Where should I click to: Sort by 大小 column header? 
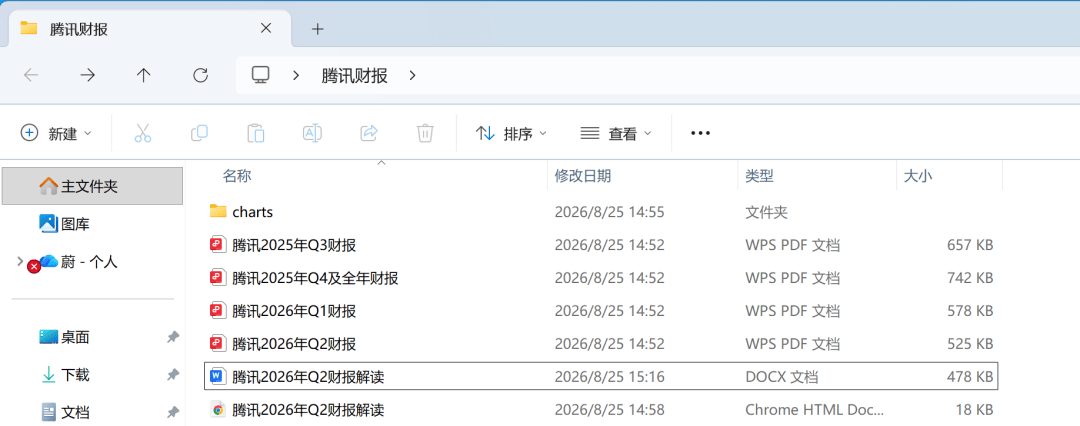(917, 176)
